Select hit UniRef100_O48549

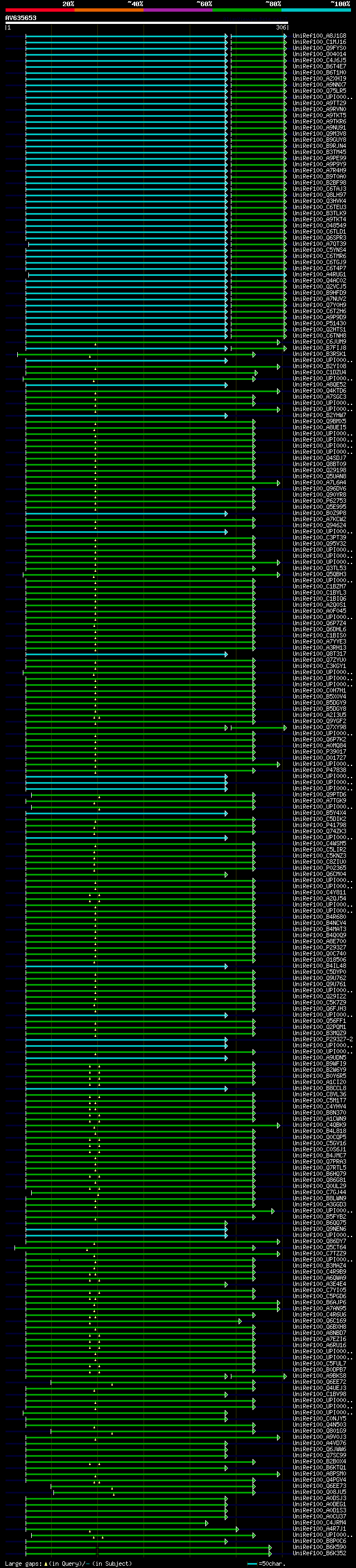tap(319, 225)
